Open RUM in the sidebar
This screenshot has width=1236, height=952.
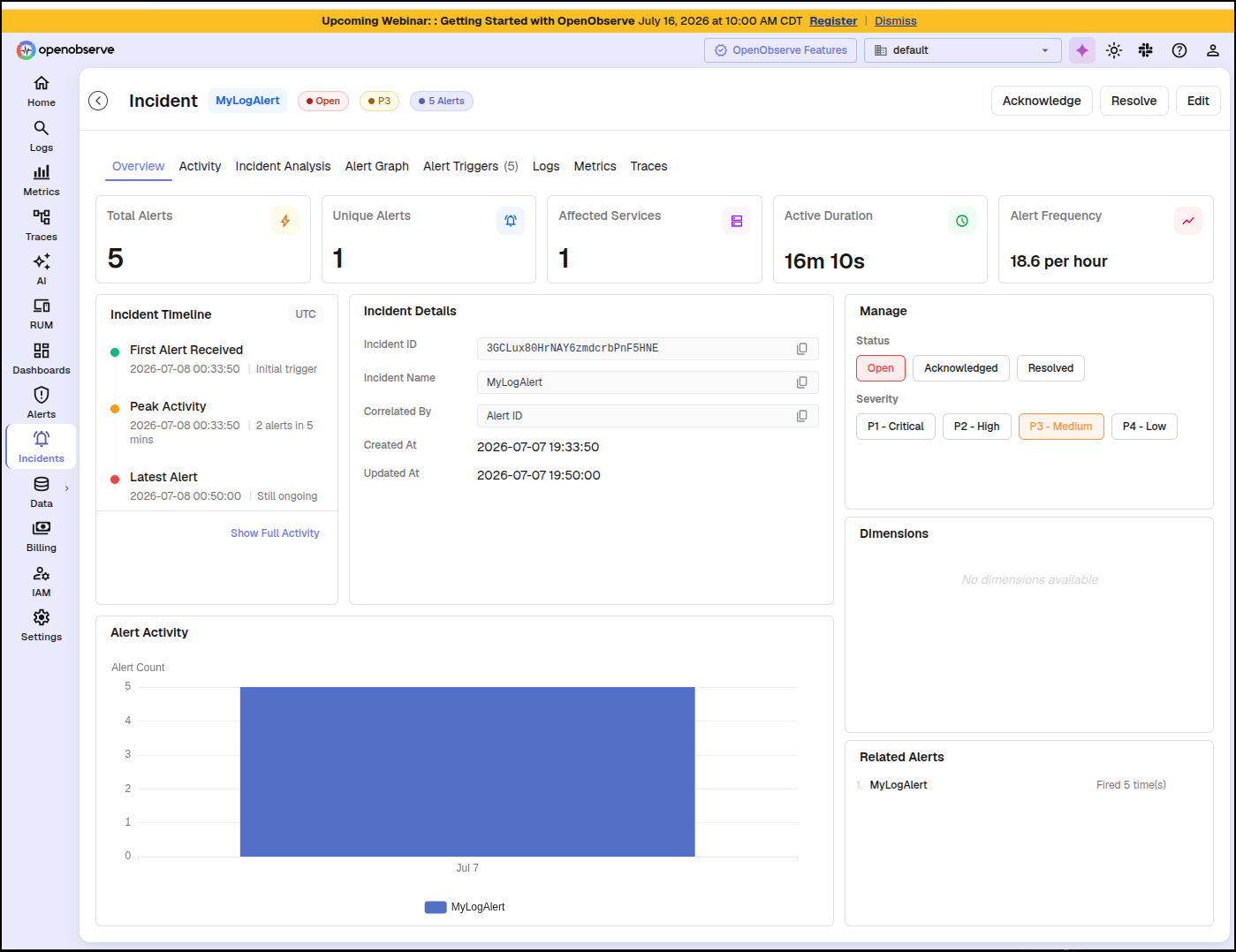coord(41,314)
